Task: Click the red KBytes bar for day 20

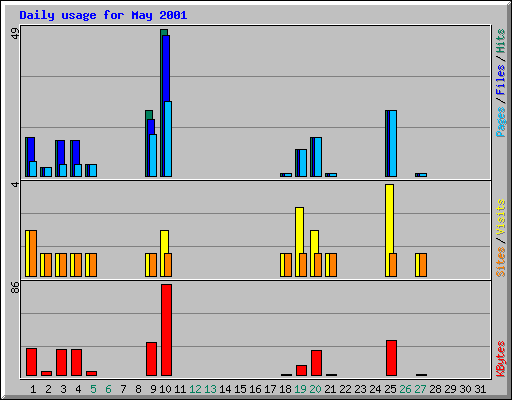Action: (316, 363)
